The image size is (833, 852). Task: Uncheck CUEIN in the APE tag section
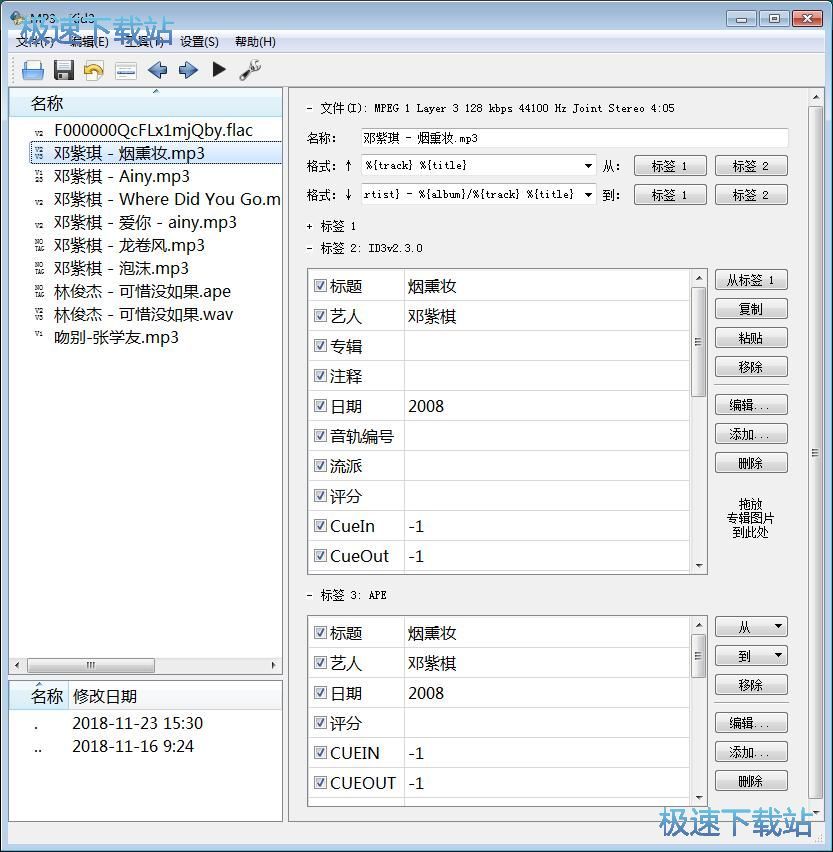coord(320,753)
